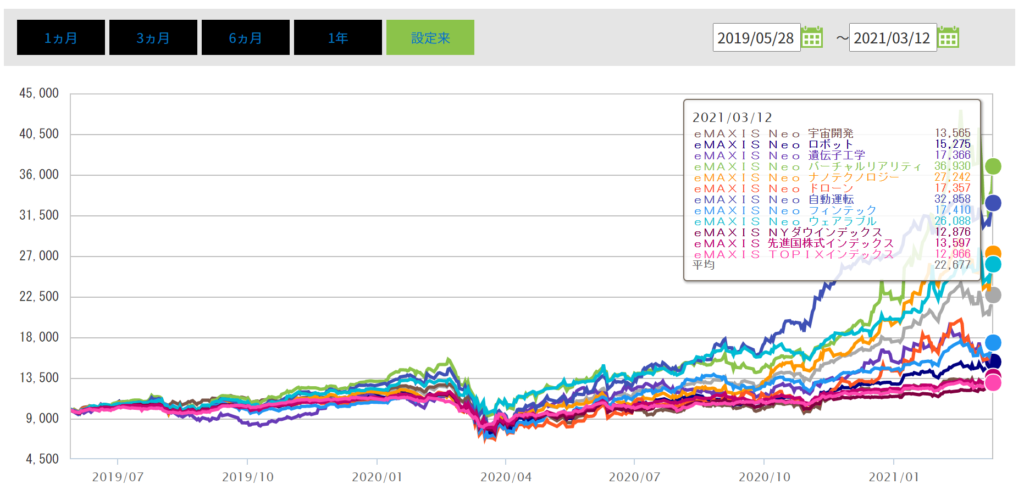Viewport: 1024px width, 501px height.
Task: Click the 2020/04 x-axis label
Action: (x=505, y=477)
